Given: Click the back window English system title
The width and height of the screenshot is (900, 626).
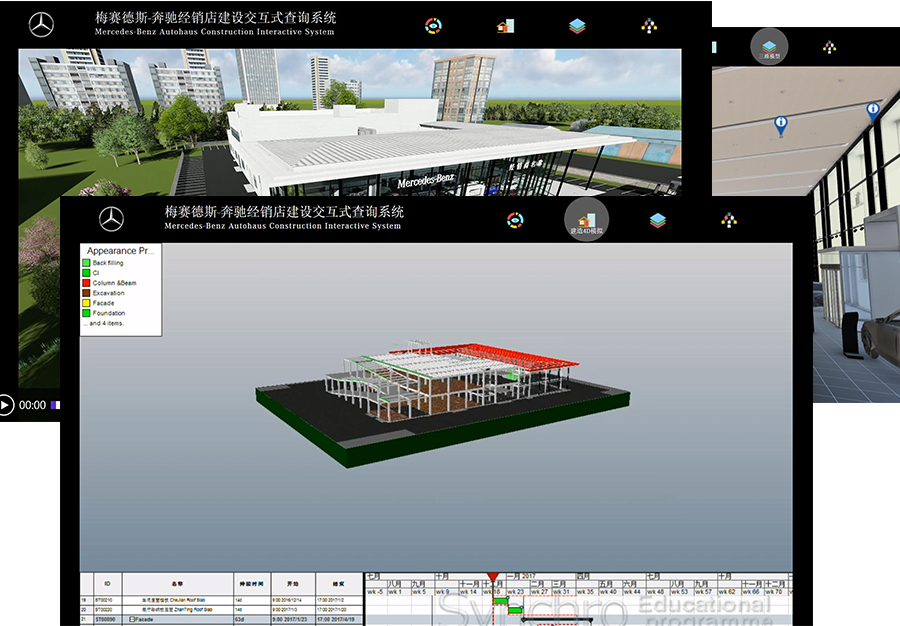Looking at the screenshot, I should pyautogui.click(x=215, y=32).
